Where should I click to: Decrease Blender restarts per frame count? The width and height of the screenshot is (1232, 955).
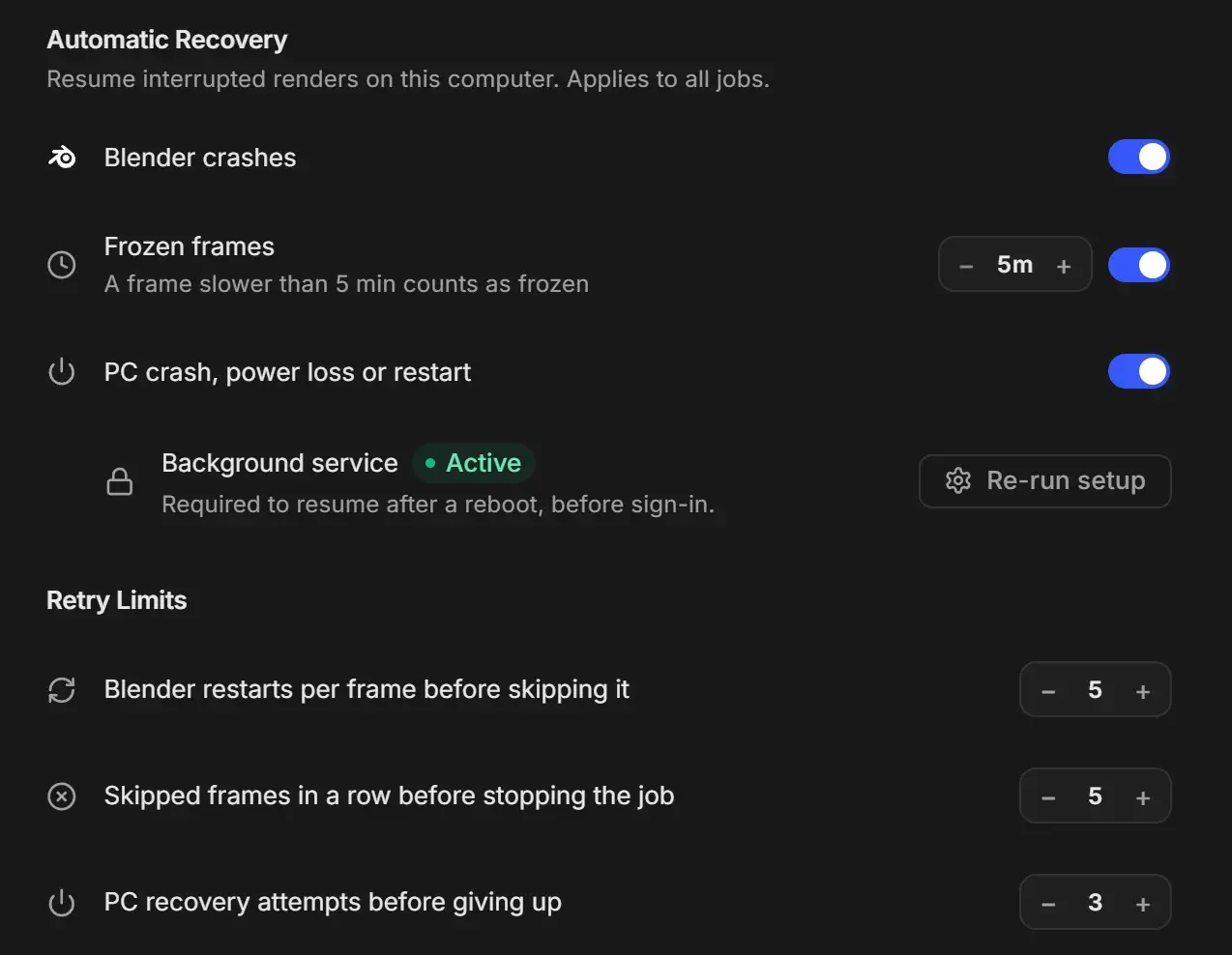point(1048,691)
